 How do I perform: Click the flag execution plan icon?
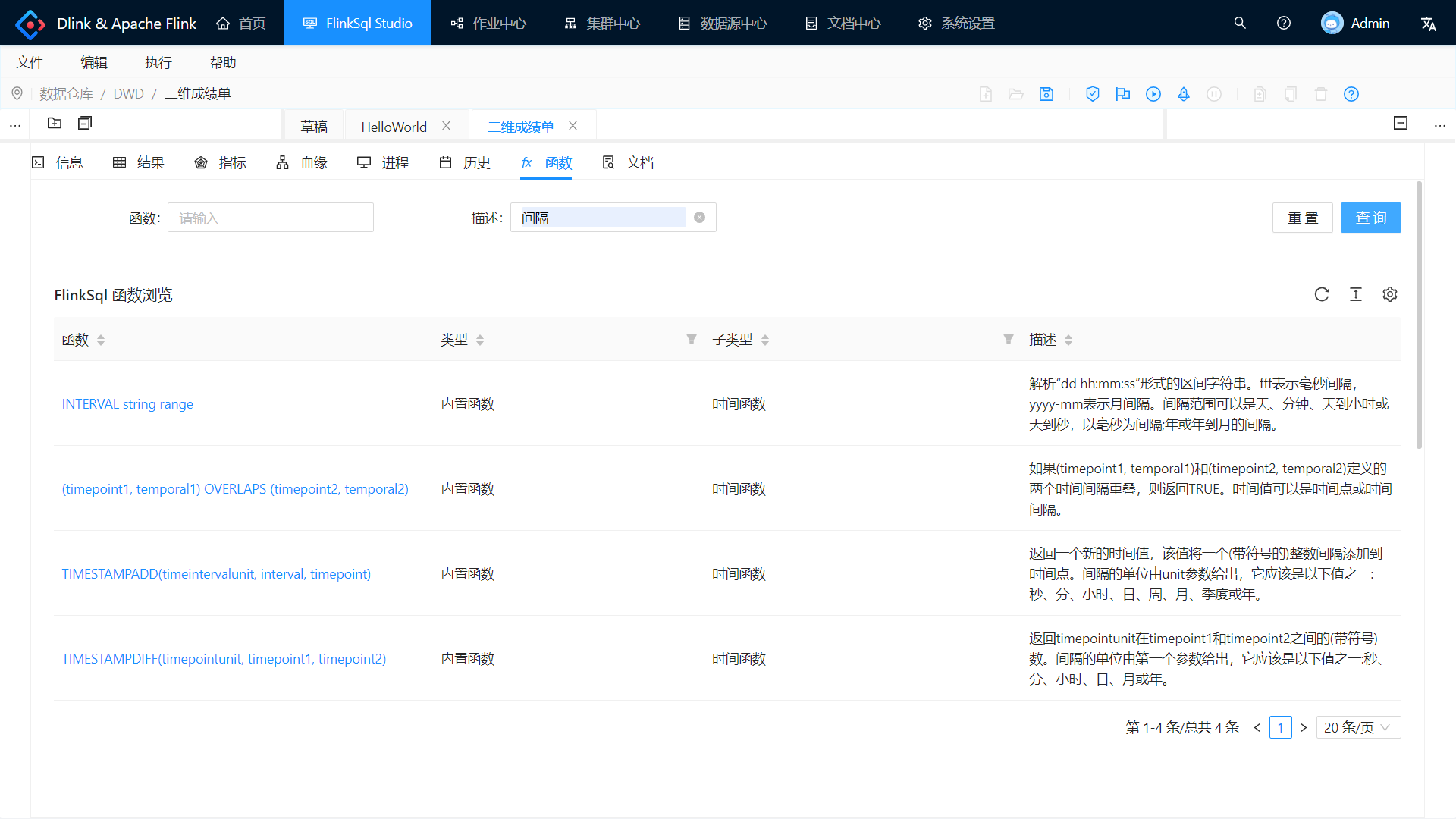click(1123, 94)
